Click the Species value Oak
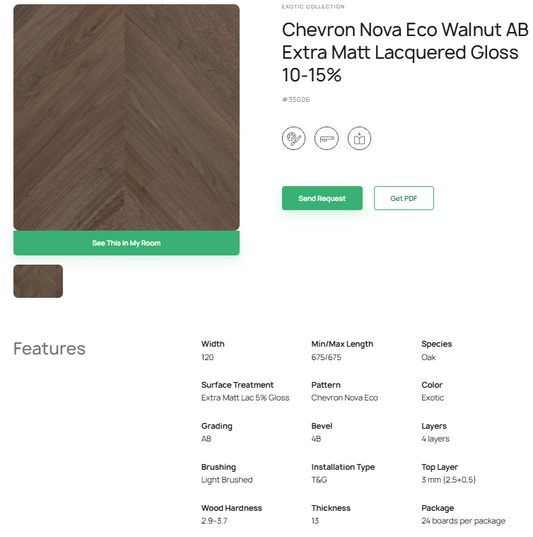The image size is (533, 537). pyautogui.click(x=429, y=357)
